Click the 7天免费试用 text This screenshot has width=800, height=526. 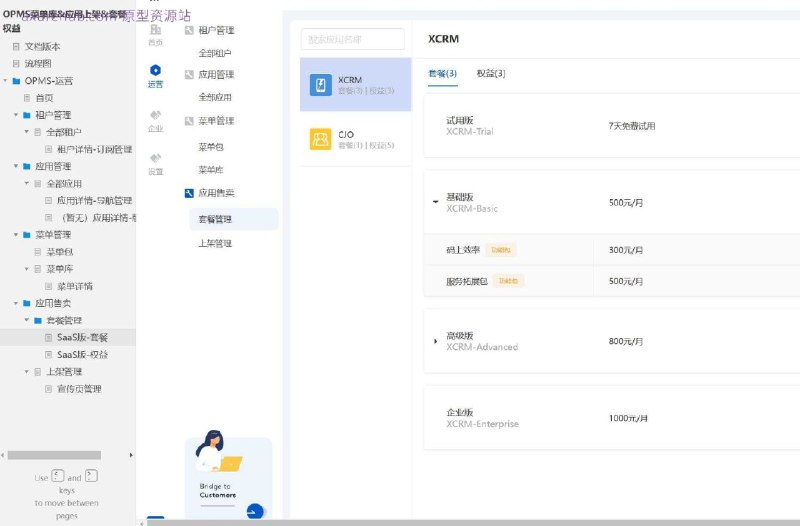pos(632,126)
